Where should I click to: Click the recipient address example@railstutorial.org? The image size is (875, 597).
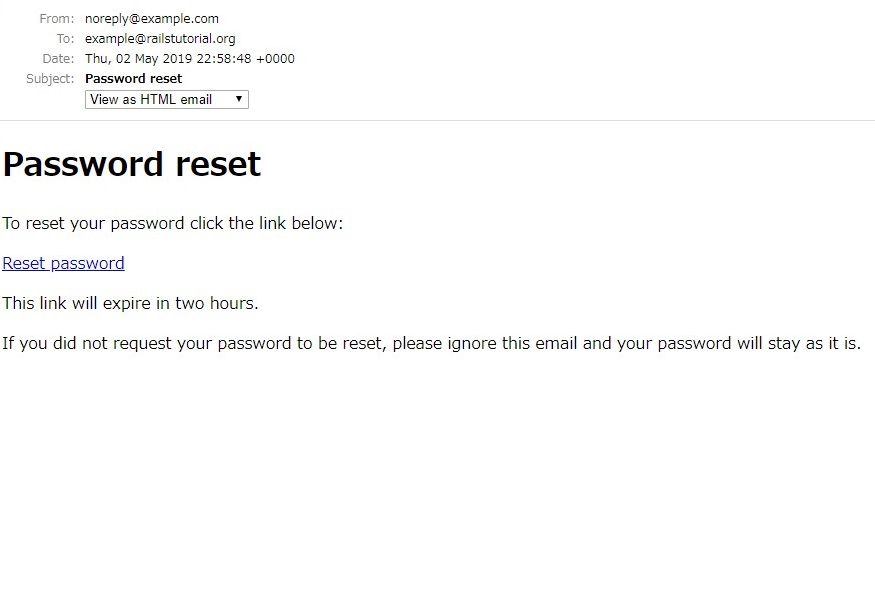point(160,38)
